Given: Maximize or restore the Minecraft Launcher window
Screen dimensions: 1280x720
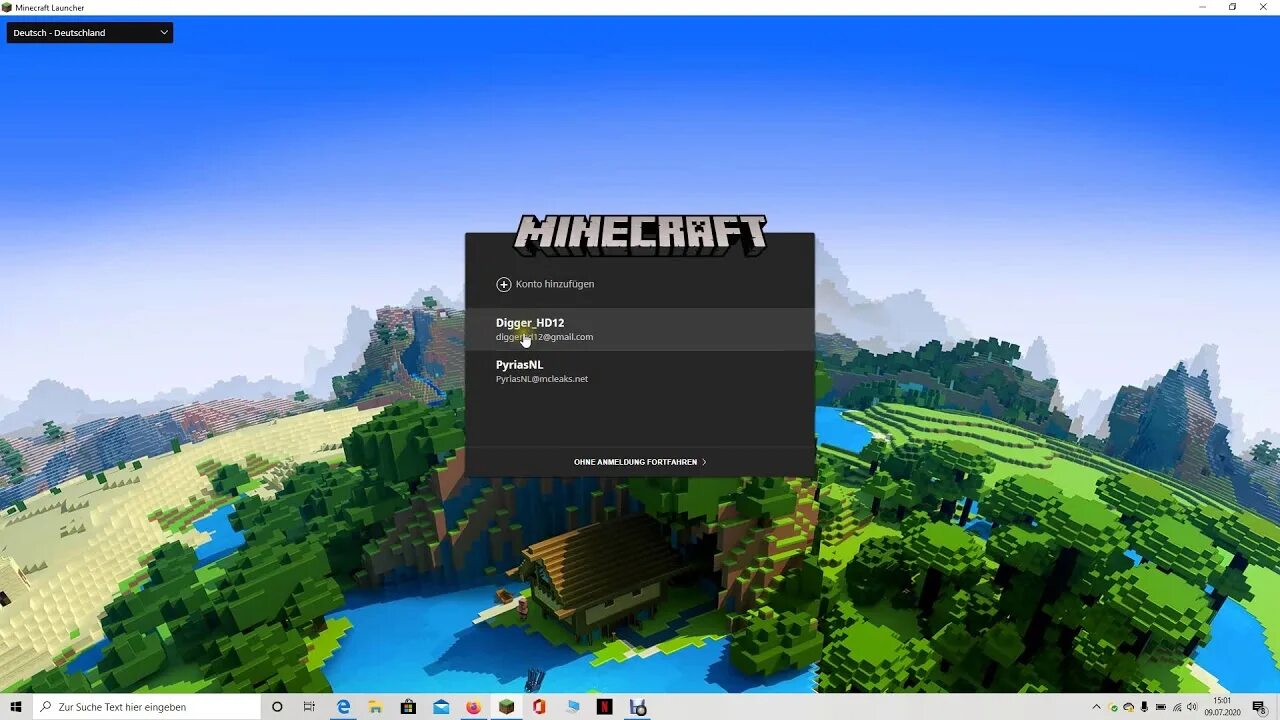Looking at the screenshot, I should pyautogui.click(x=1233, y=7).
